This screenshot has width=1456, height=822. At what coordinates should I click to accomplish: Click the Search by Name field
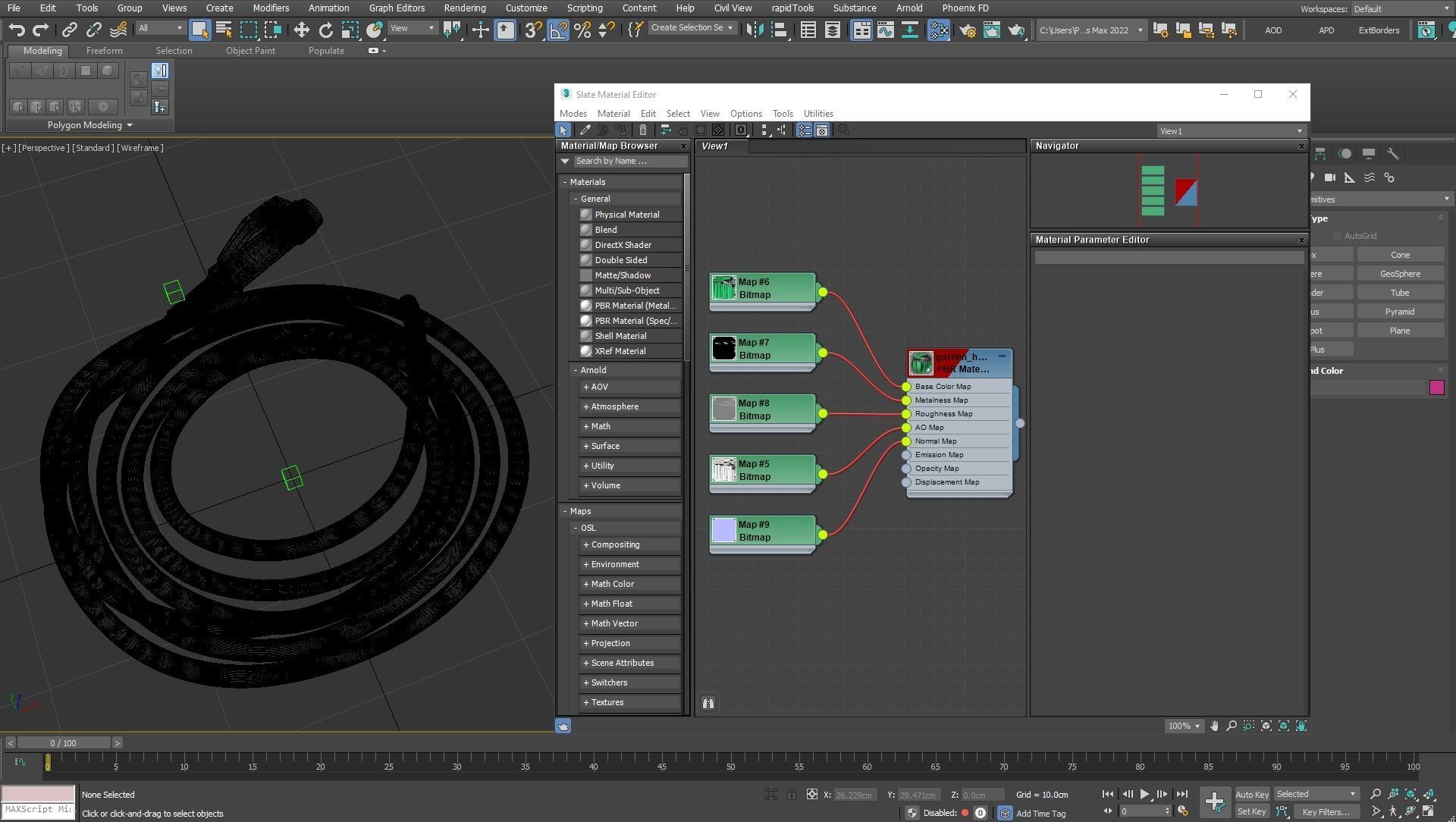pyautogui.click(x=629, y=161)
